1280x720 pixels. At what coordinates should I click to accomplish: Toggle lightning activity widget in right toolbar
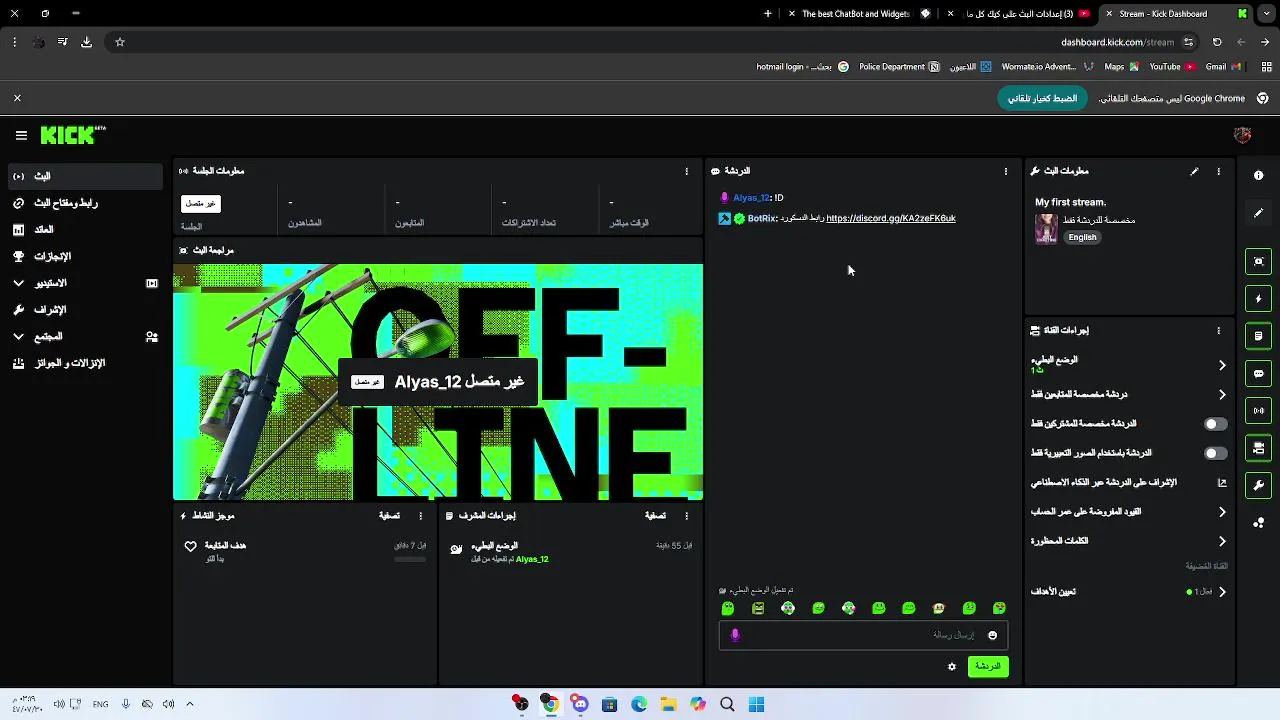pos(1259,299)
